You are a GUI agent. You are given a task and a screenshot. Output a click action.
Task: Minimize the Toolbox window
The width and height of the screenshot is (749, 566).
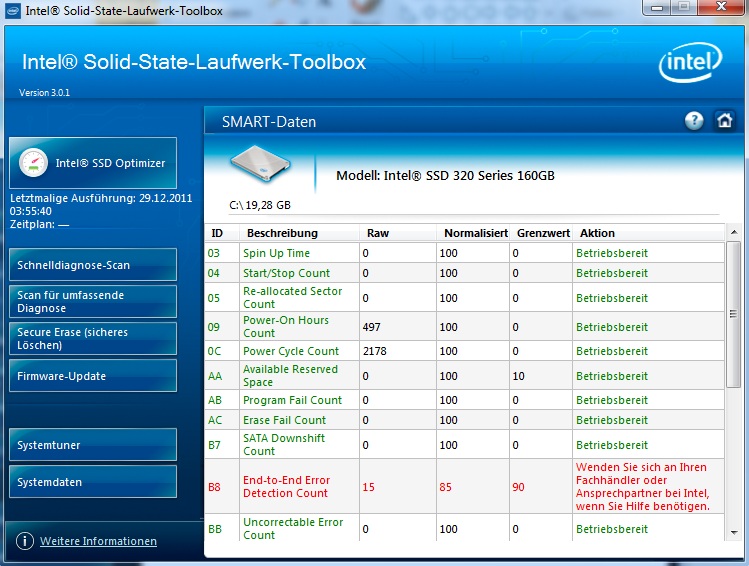point(657,7)
